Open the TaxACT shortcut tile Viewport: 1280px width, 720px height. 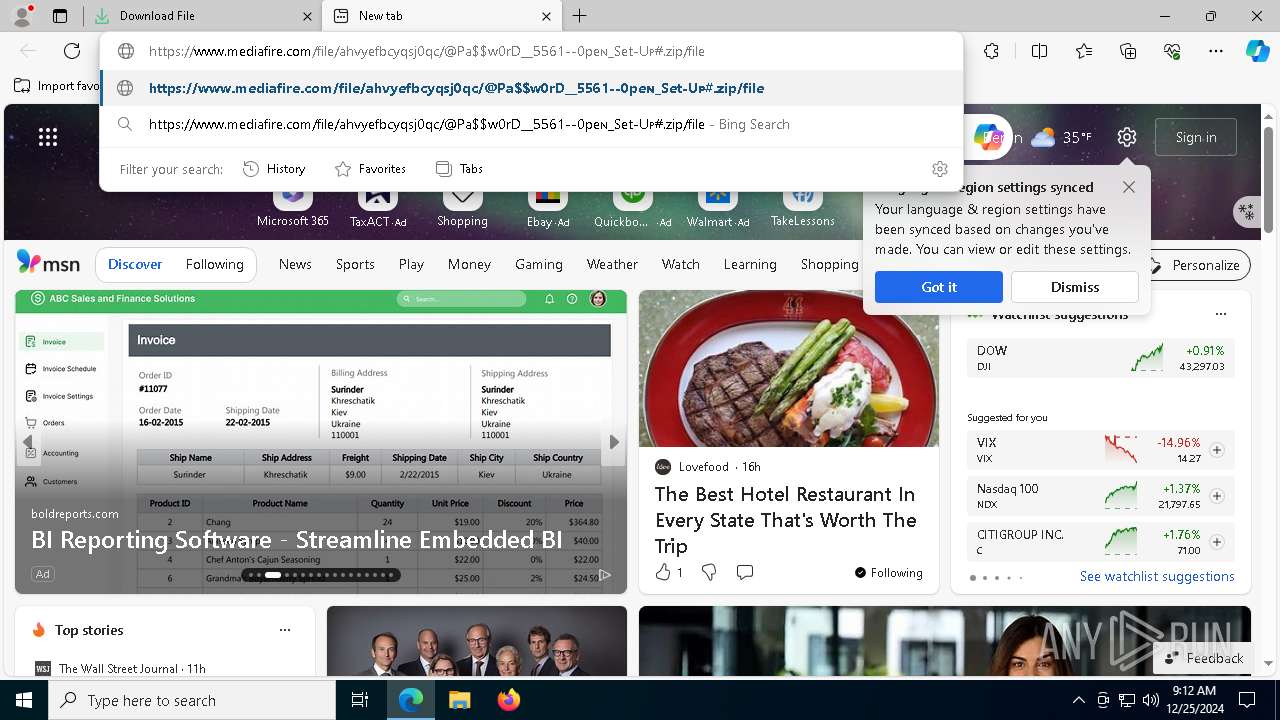point(378,206)
